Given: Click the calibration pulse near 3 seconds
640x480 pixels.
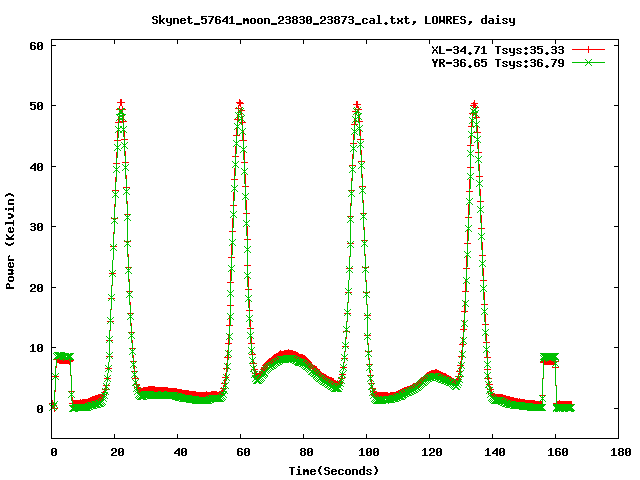Looking at the screenshot, I should [63, 358].
